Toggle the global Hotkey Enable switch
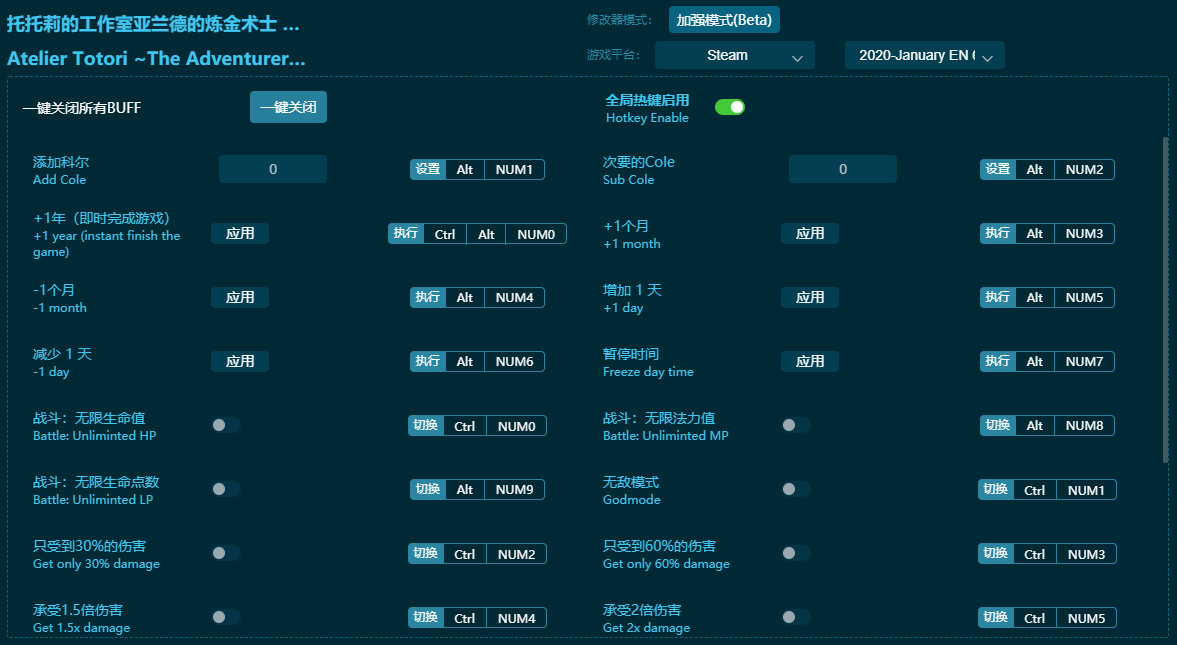 coord(729,107)
